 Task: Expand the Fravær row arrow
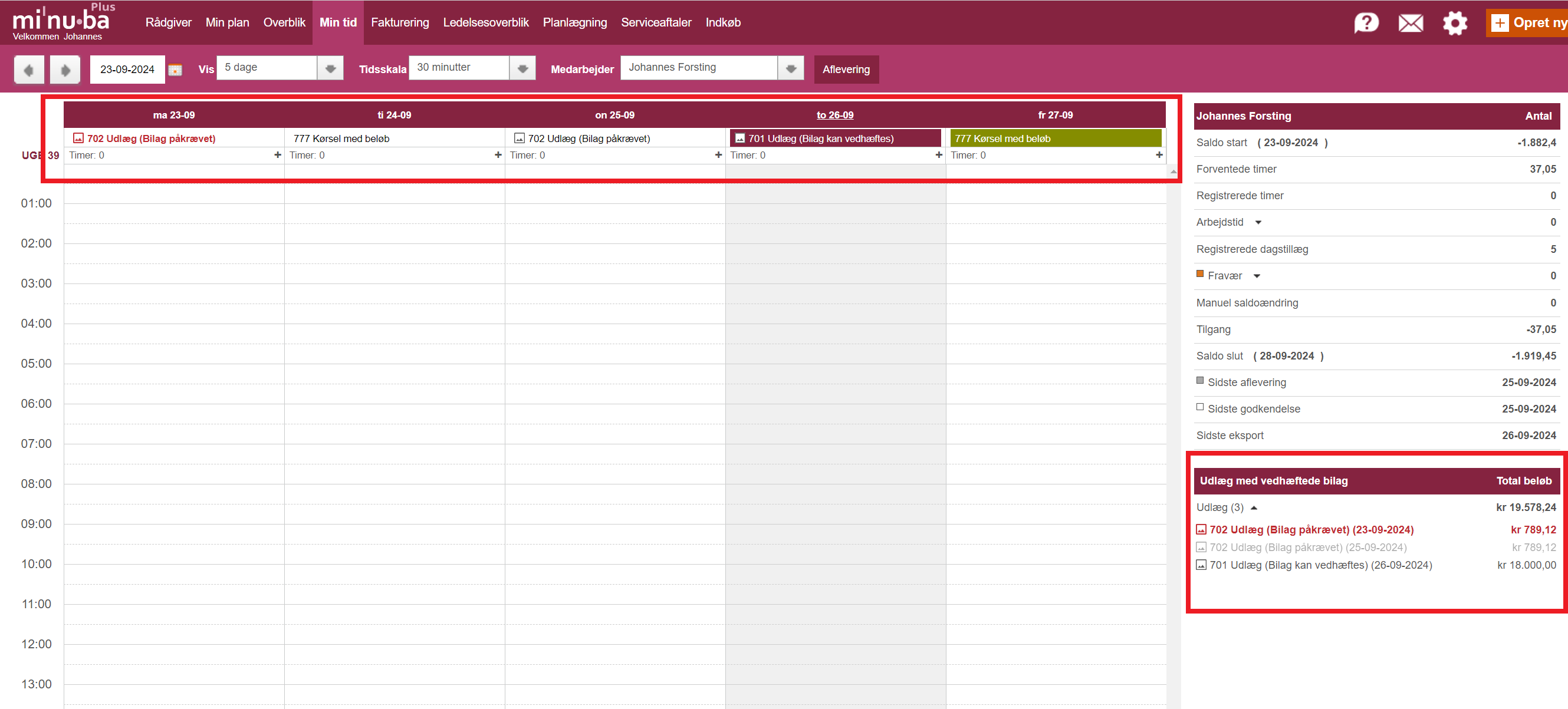(1257, 276)
